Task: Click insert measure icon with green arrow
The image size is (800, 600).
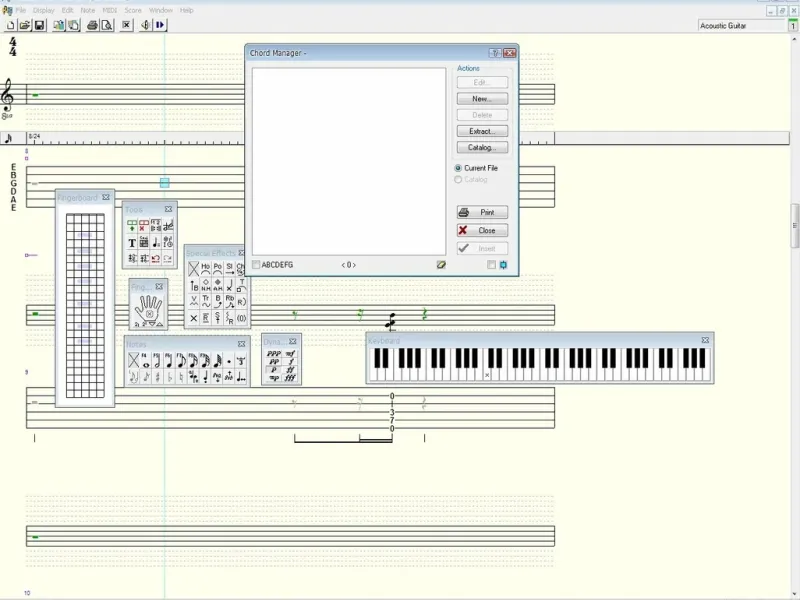Action: 132,226
